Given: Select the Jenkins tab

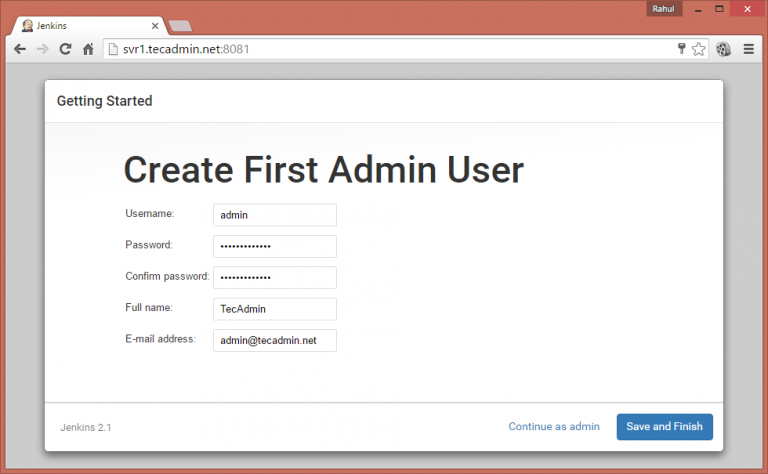Looking at the screenshot, I should pyautogui.click(x=80, y=25).
